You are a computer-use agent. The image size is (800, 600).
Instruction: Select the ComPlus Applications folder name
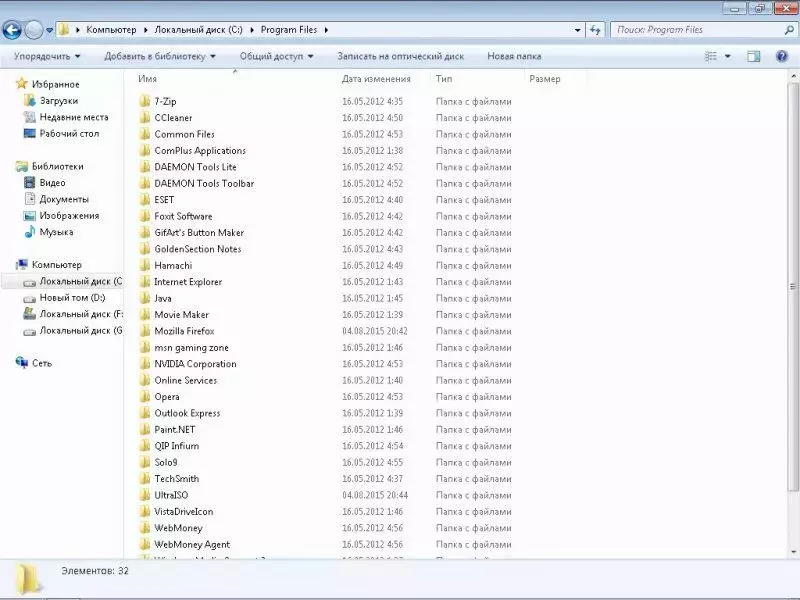coord(200,151)
